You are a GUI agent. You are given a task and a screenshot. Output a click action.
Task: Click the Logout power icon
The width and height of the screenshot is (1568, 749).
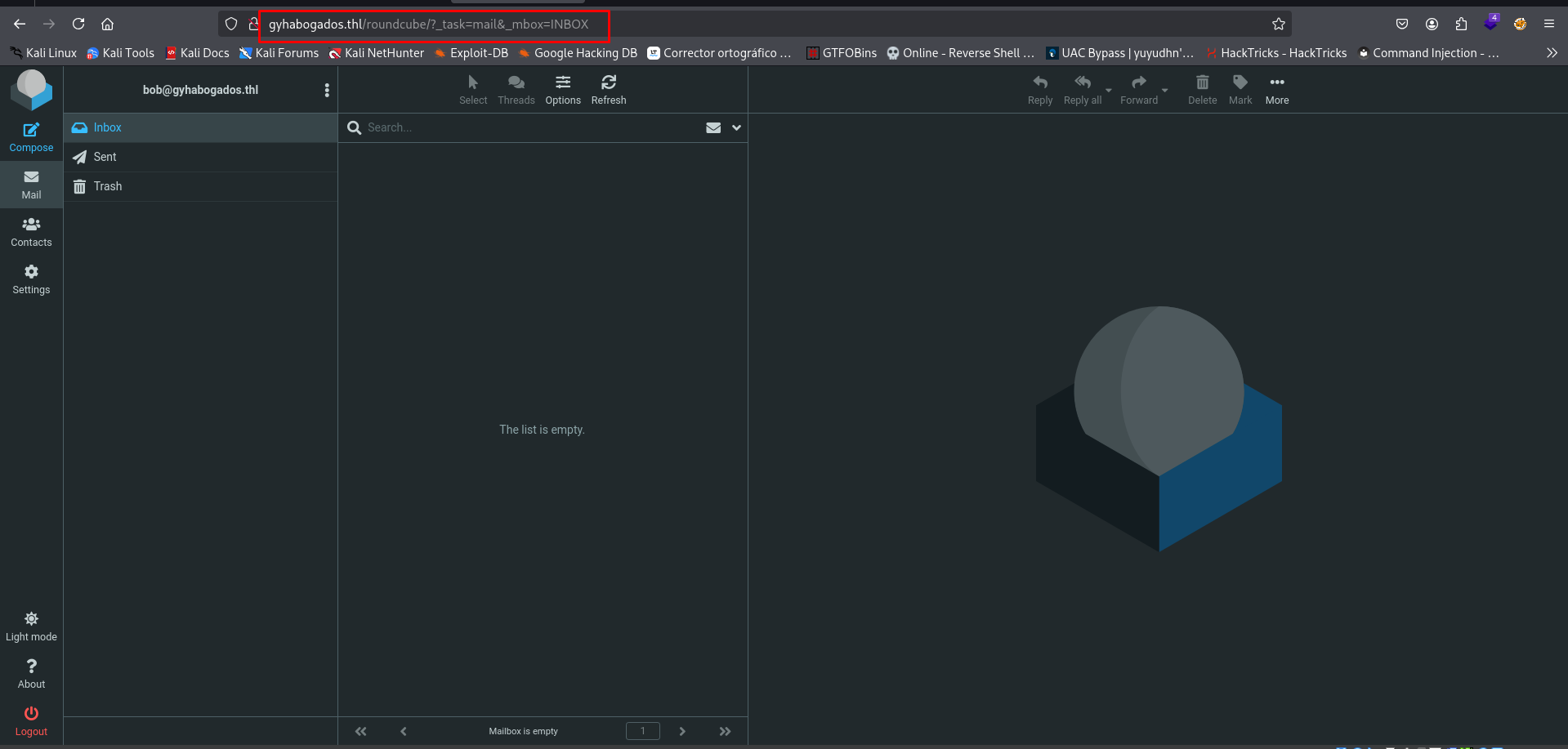(x=31, y=714)
